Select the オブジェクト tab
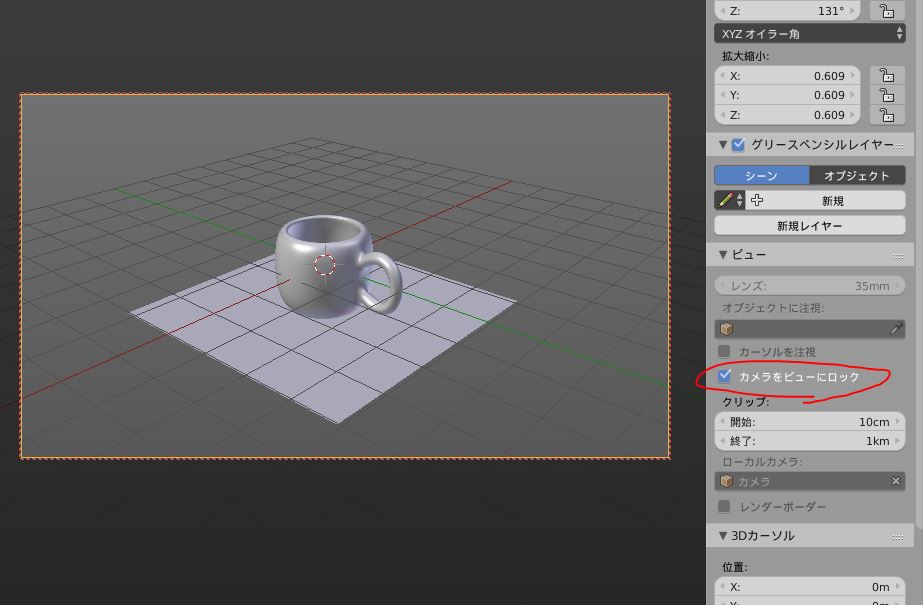 pyautogui.click(x=856, y=175)
